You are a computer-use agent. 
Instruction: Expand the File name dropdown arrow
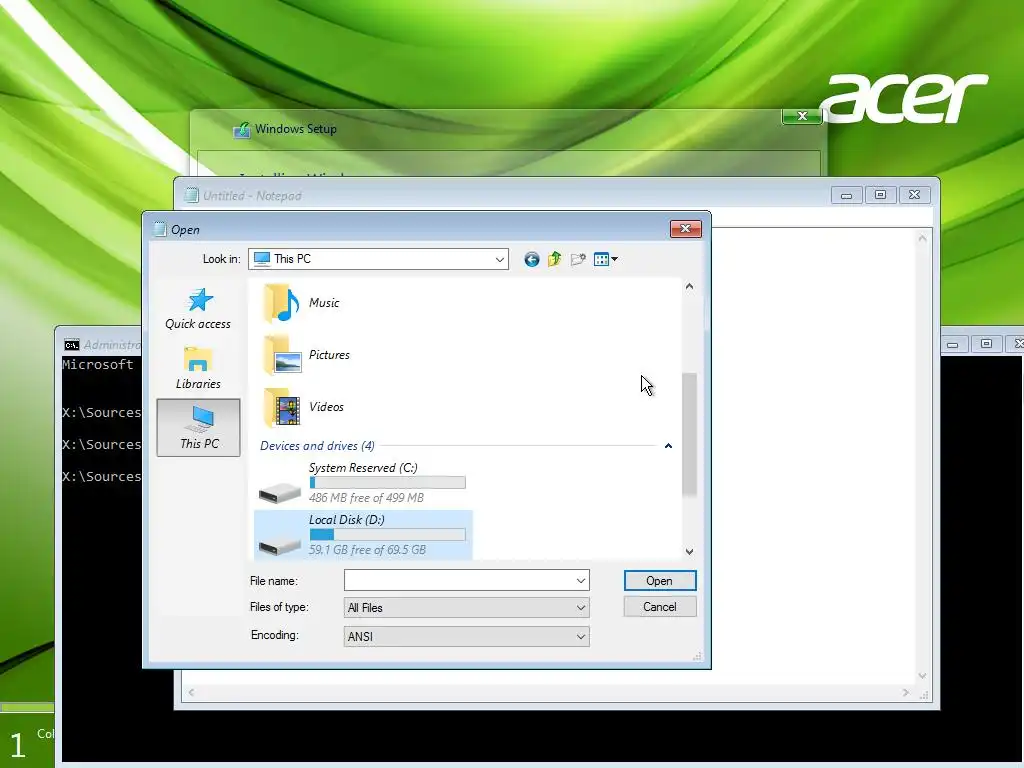coord(581,581)
